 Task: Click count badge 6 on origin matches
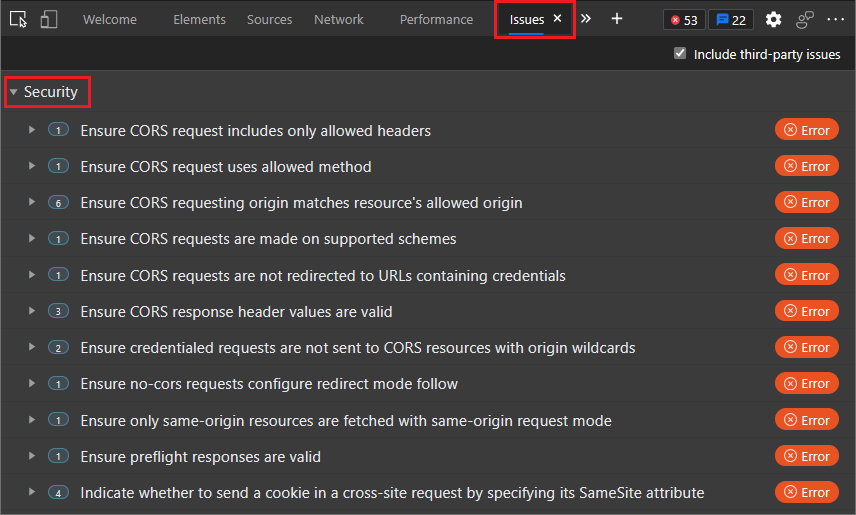(58, 203)
